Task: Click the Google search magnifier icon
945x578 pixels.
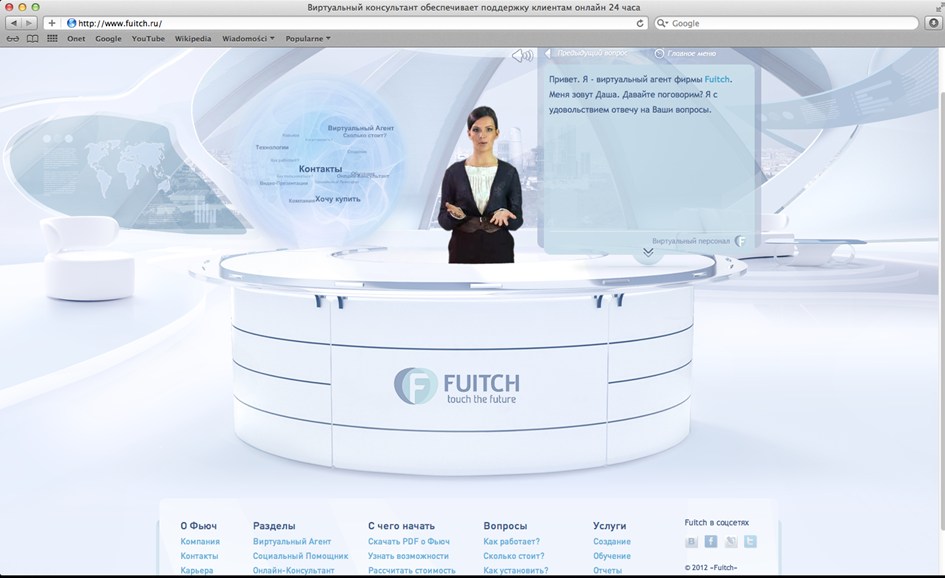Action: click(662, 23)
